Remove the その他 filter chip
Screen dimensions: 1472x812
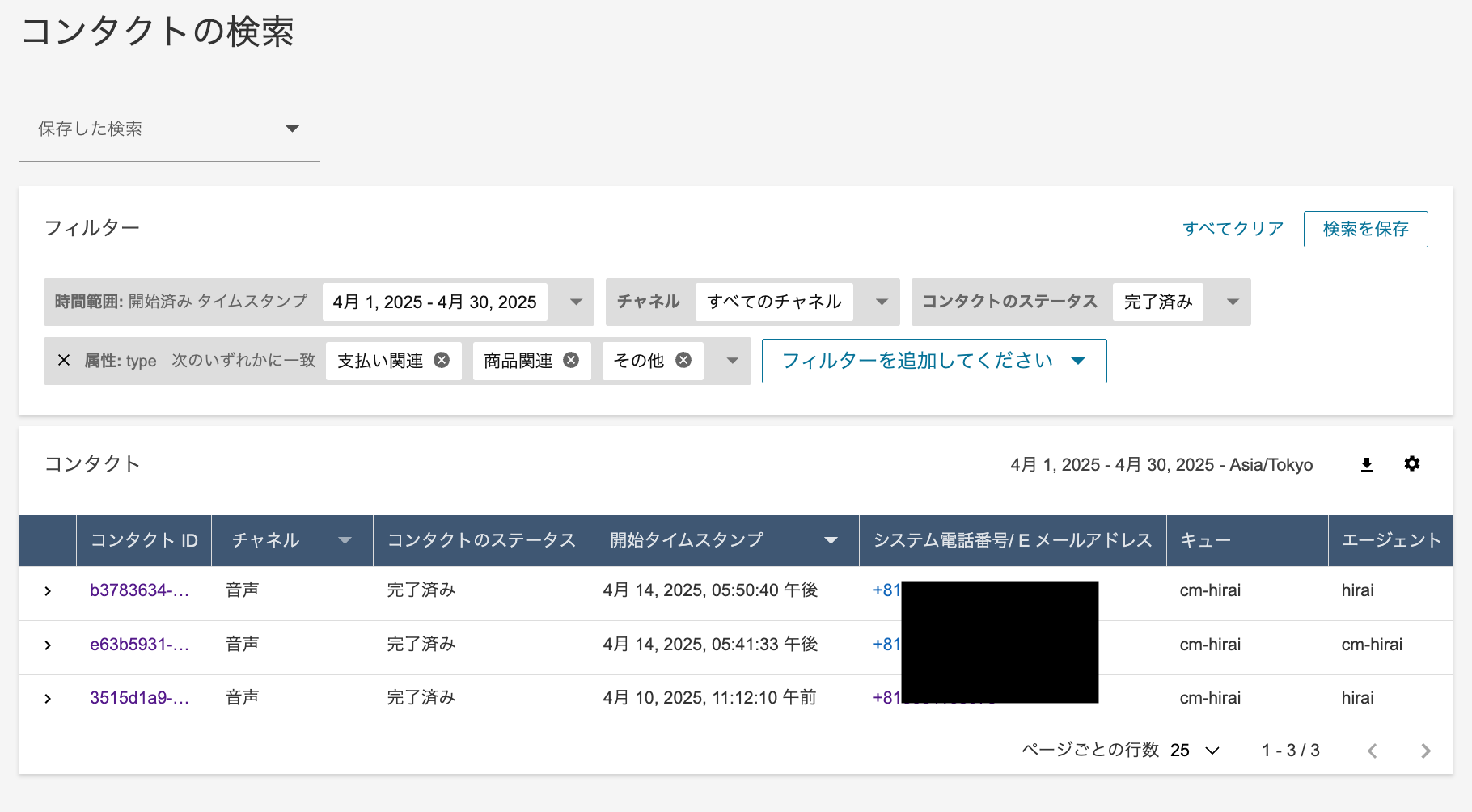(x=683, y=360)
